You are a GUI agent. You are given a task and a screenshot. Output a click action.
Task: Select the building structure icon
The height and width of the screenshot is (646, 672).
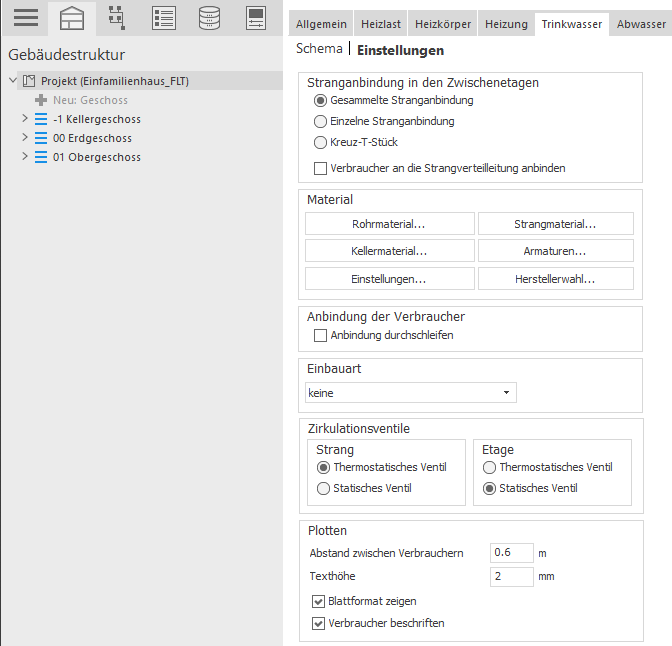pyautogui.click(x=72, y=18)
